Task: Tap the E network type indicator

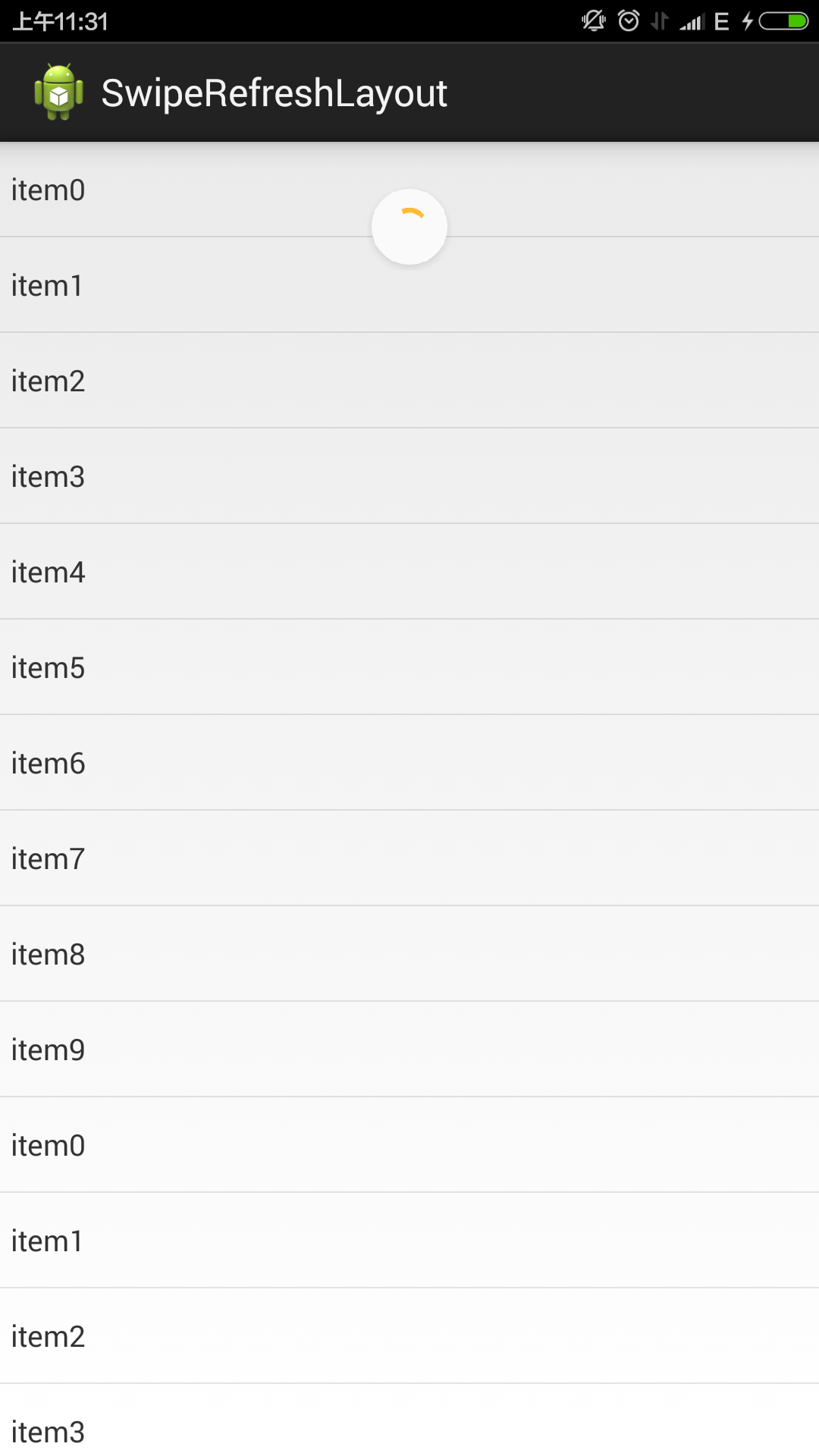Action: (722, 22)
